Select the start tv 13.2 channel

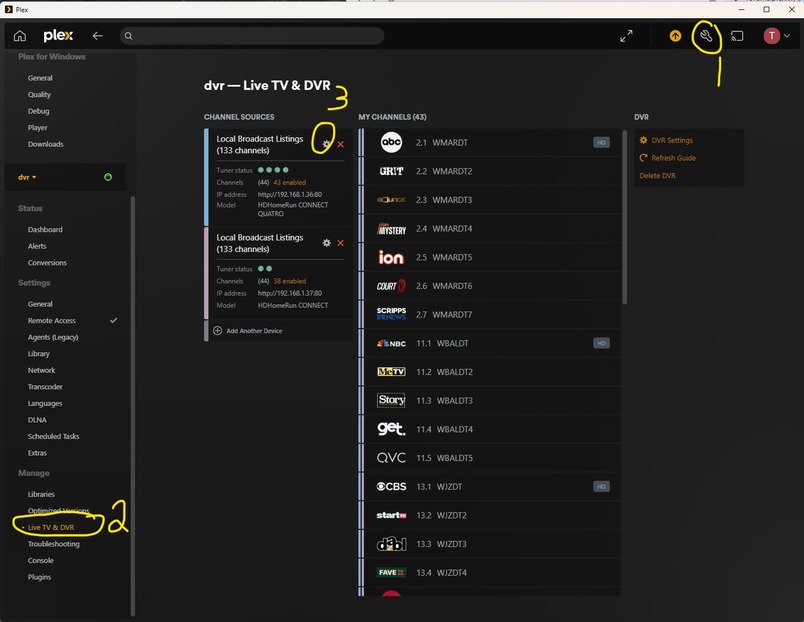(489, 515)
